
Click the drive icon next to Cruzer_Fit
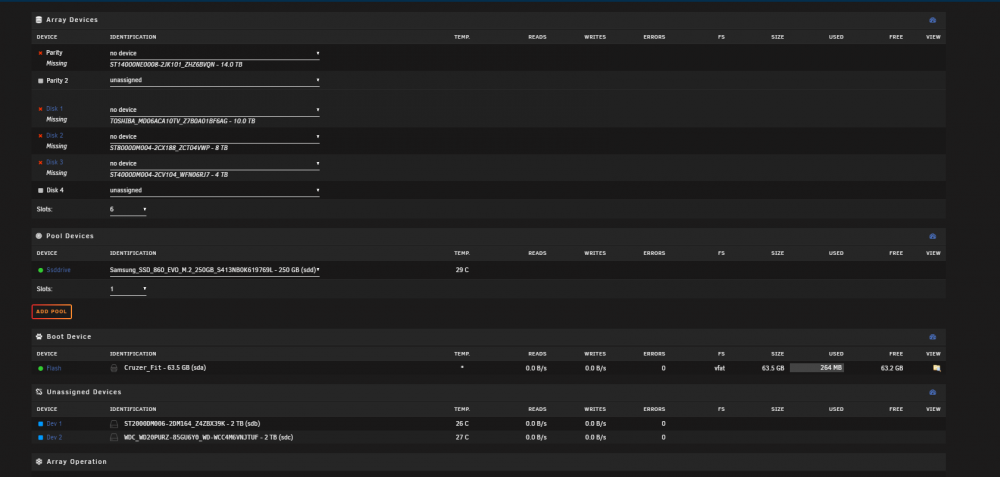tap(114, 368)
